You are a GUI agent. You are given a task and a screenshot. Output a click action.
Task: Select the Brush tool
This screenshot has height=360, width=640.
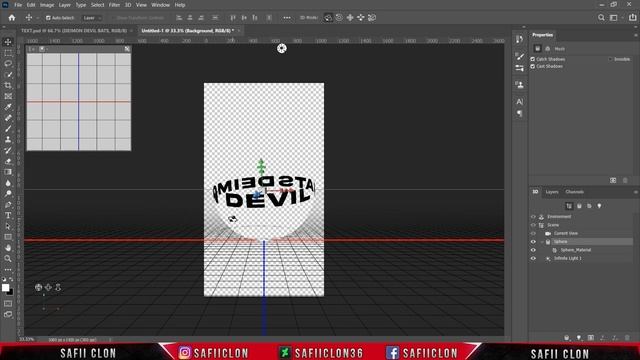(x=8, y=129)
